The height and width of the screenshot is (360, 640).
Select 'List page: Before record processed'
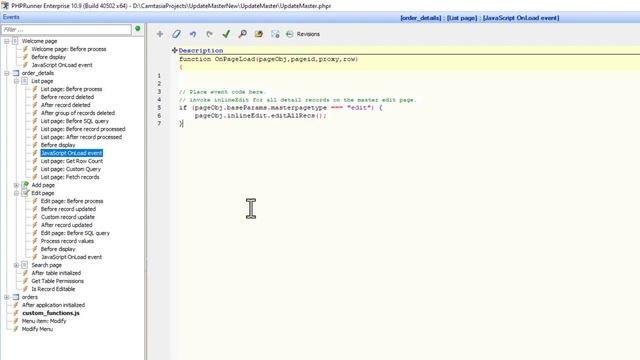click(83, 129)
